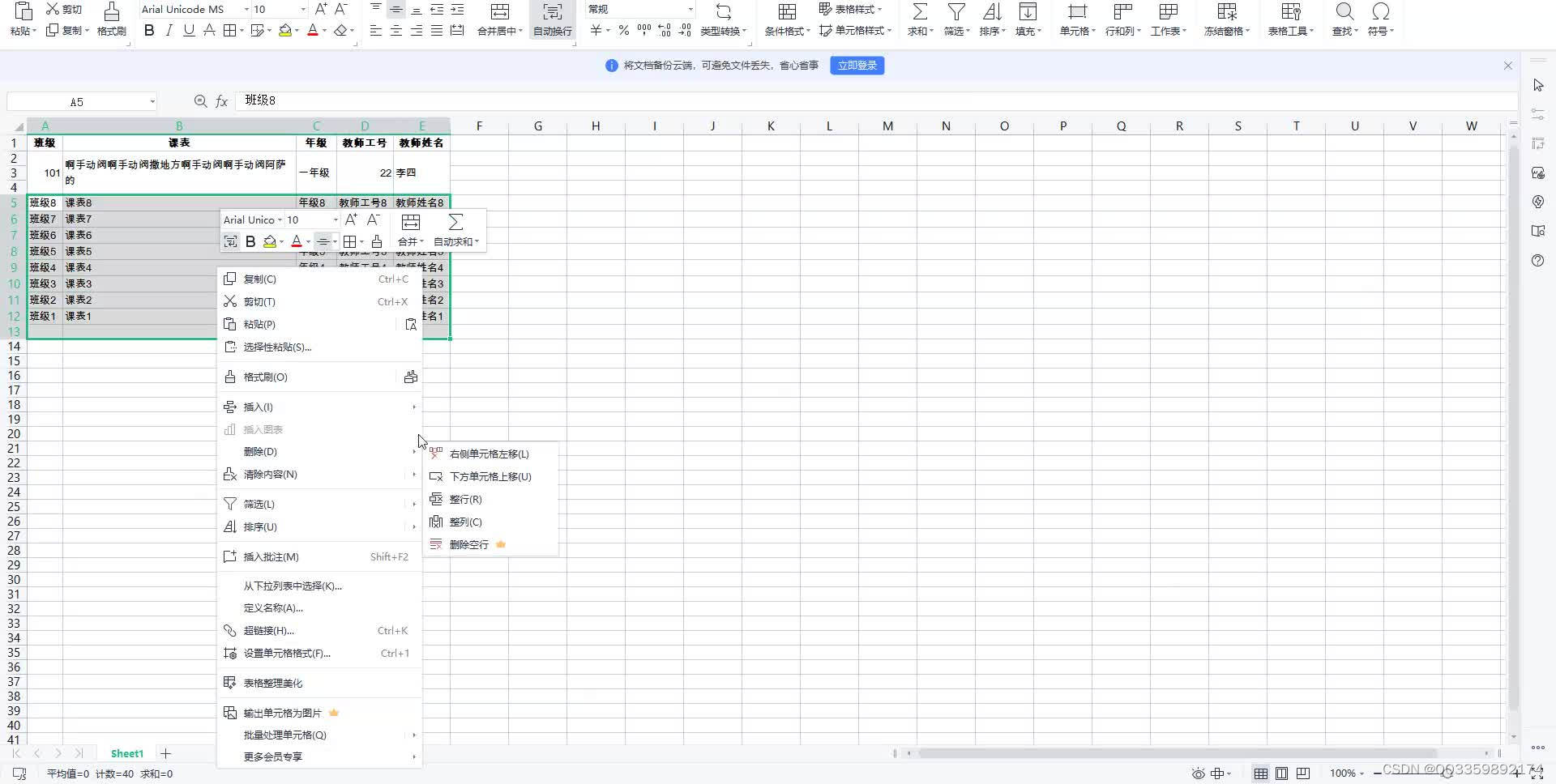Click the Fill (填充) ribbon icon
This screenshot has width=1556, height=784.
click(x=1028, y=11)
